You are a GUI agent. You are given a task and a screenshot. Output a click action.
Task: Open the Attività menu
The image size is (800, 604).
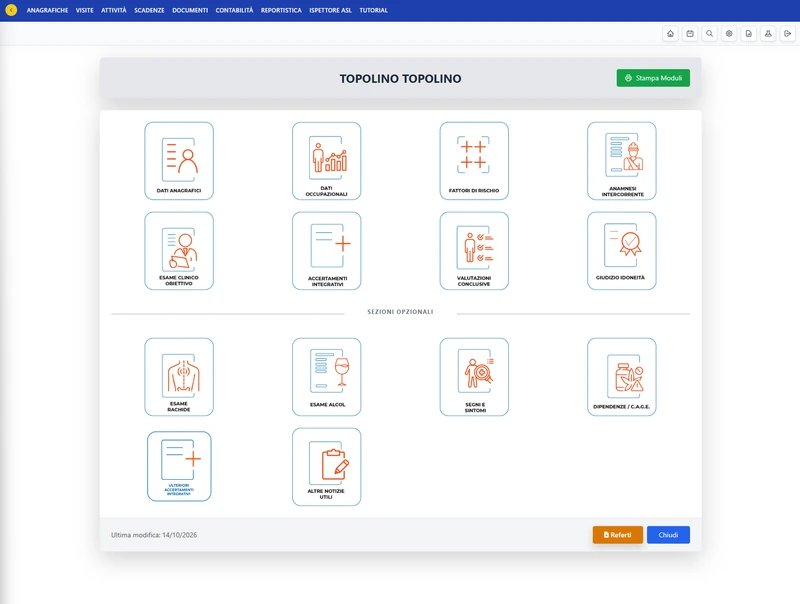(x=114, y=10)
